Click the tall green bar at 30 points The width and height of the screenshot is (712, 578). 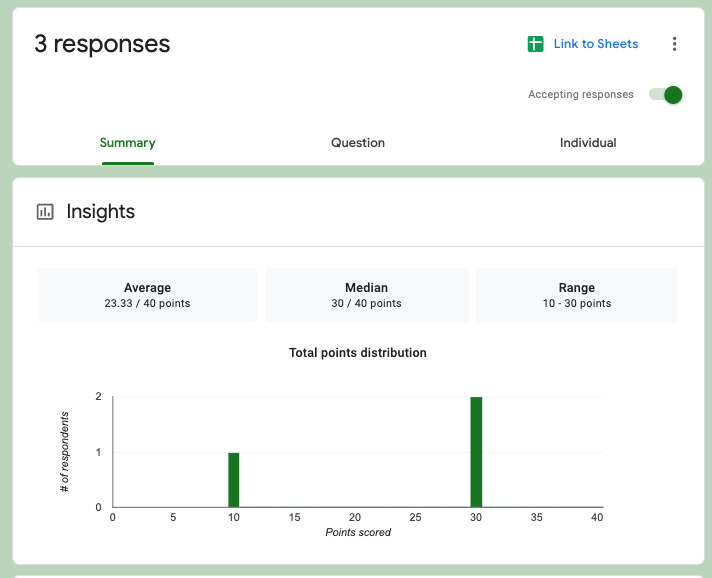476,452
